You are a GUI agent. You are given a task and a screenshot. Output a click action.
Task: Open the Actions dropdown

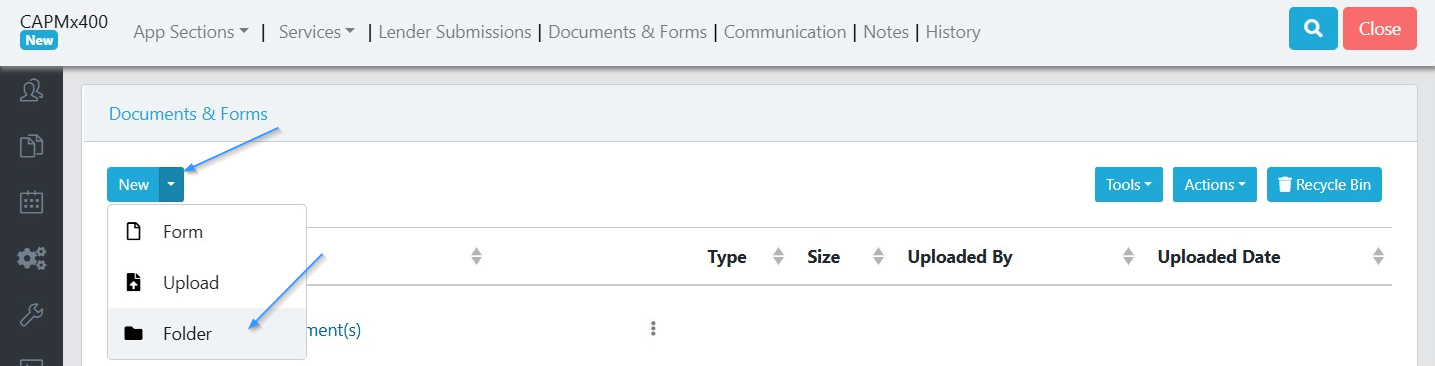[x=1215, y=184]
